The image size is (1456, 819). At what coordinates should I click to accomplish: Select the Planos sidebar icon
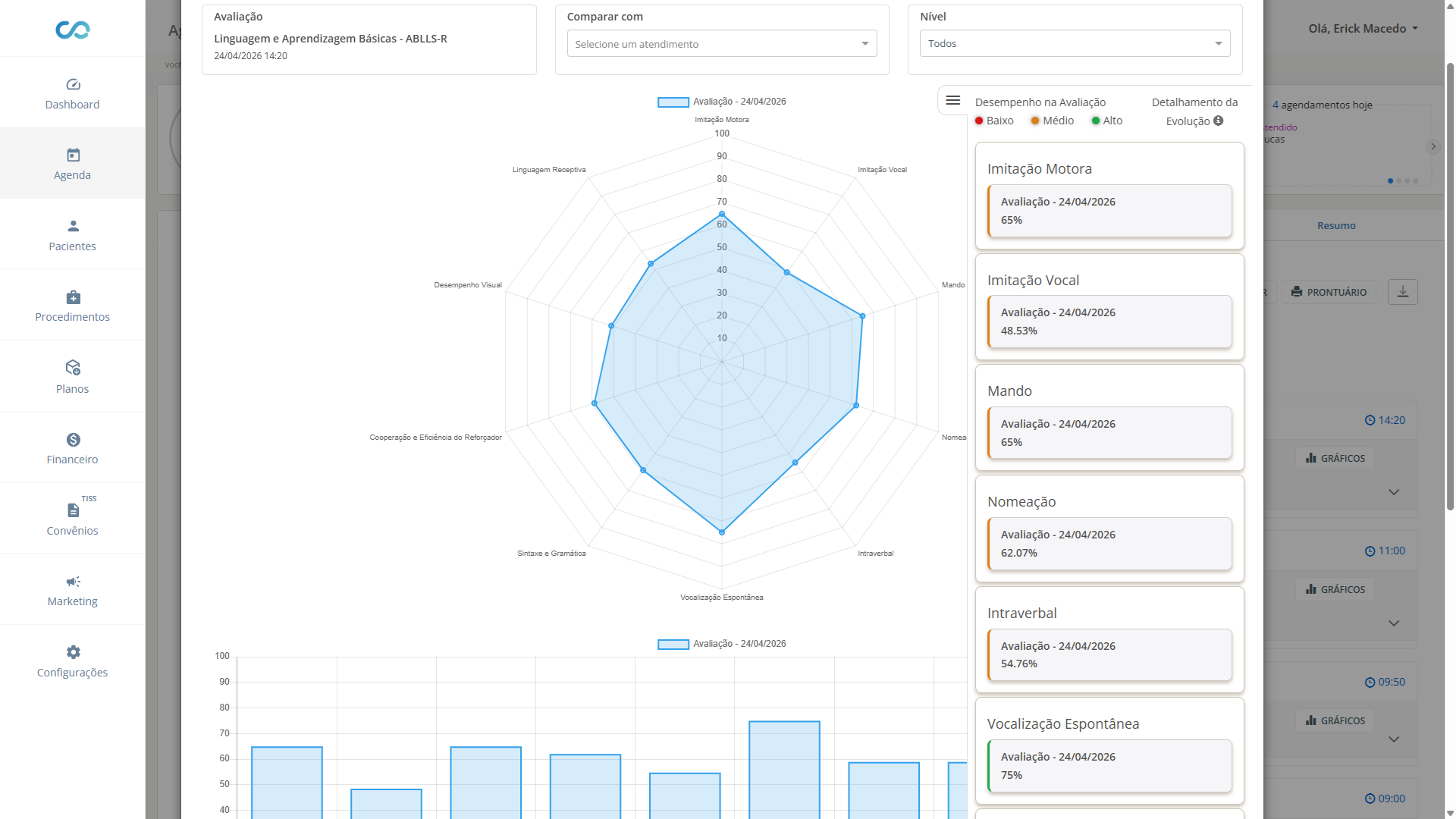[73, 368]
